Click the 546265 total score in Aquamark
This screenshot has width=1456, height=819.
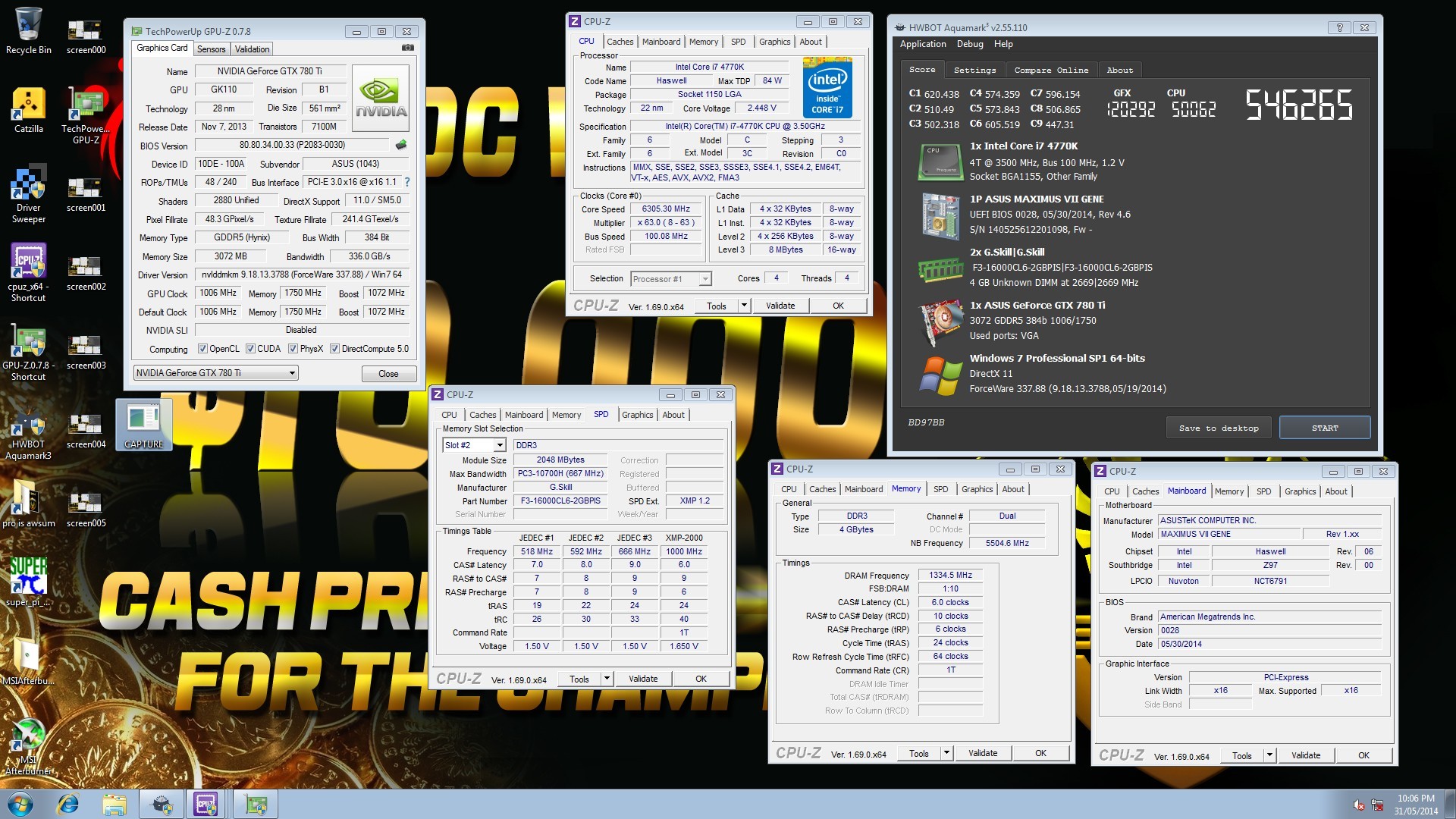point(1299,105)
